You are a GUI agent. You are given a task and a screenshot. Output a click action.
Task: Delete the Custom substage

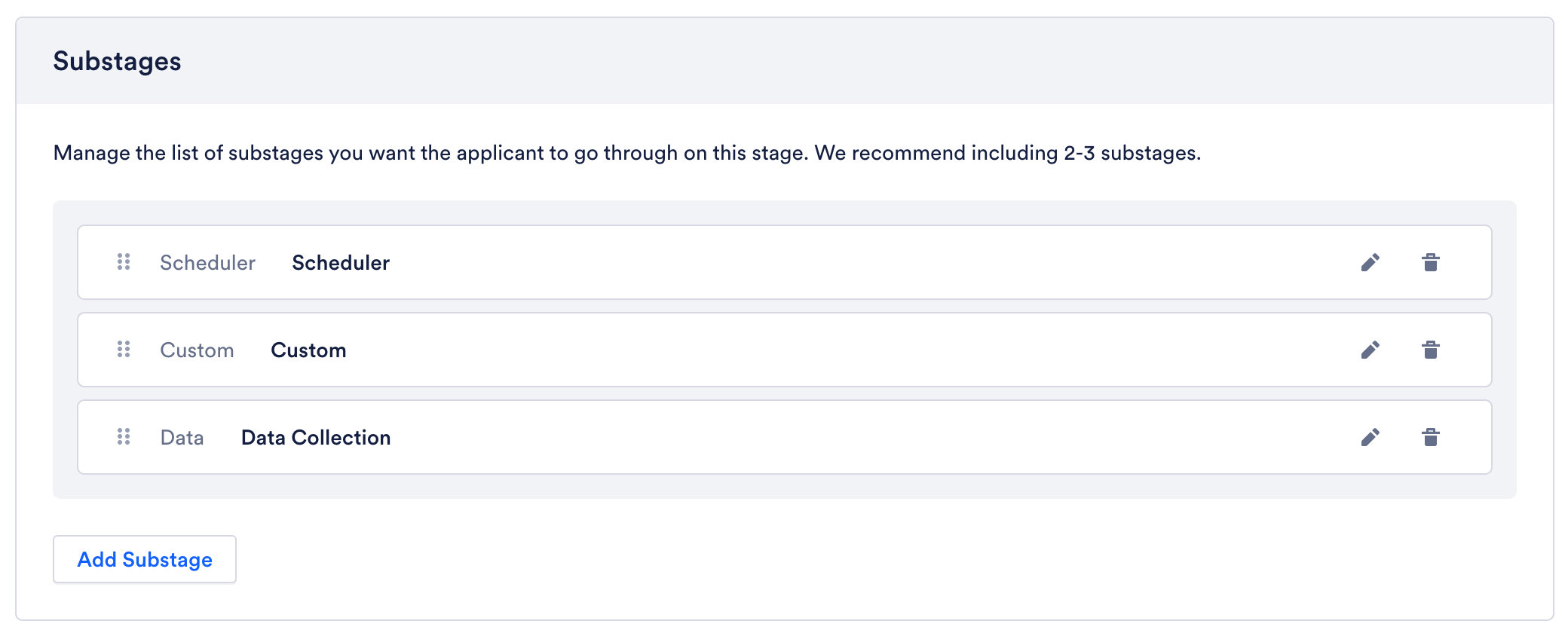pos(1431,350)
